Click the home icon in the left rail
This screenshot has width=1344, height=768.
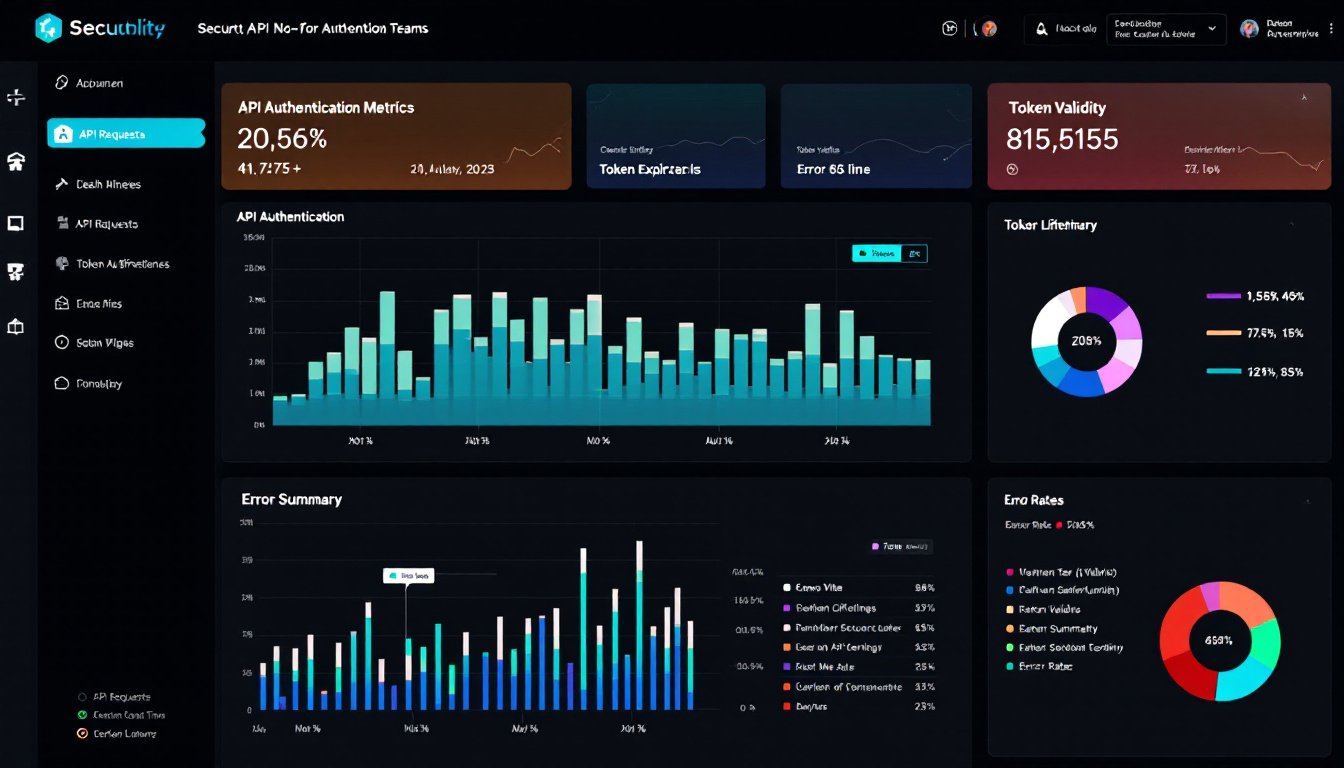[16, 162]
